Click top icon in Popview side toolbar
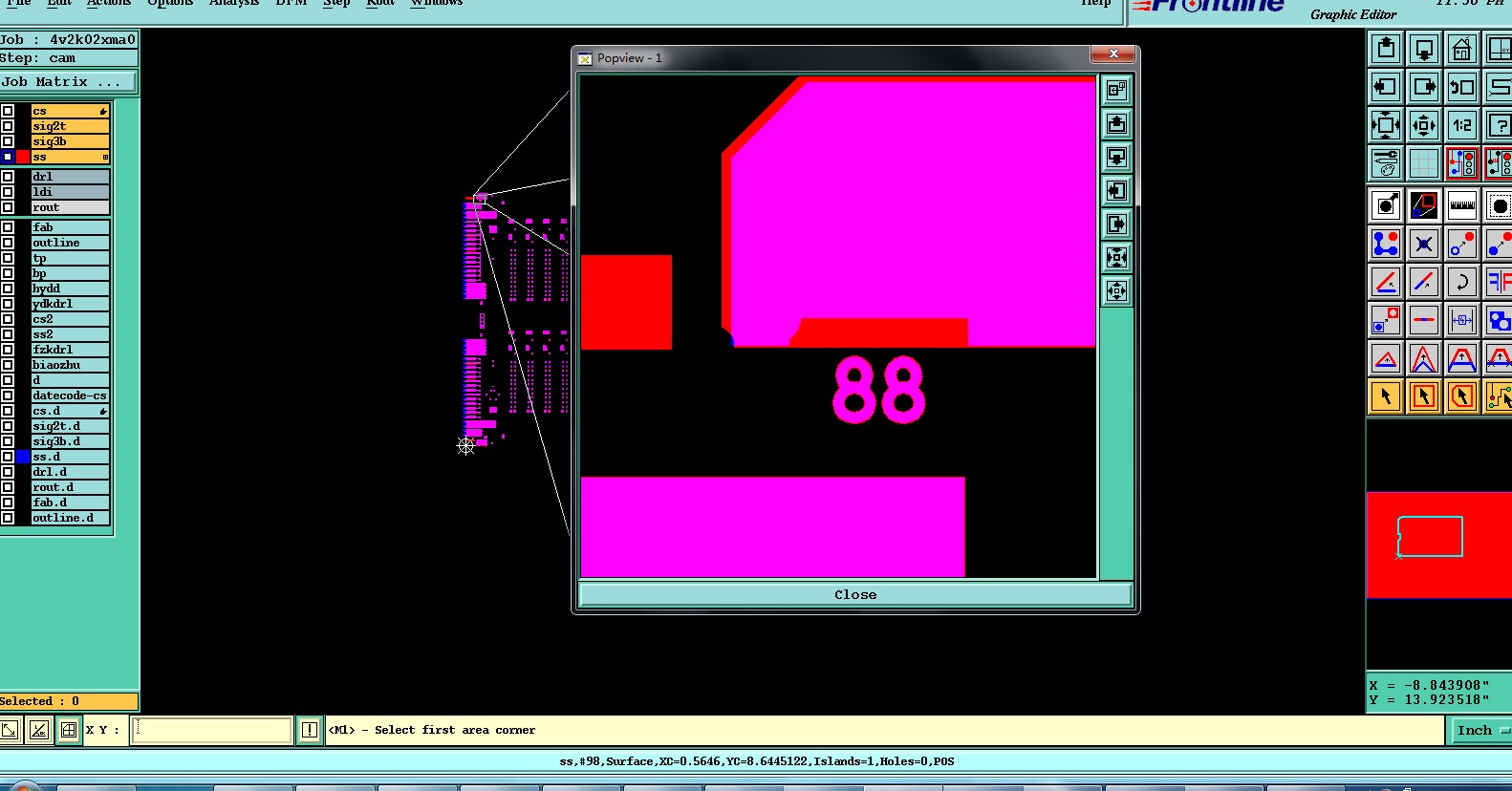The height and width of the screenshot is (791, 1512). pos(1116,90)
